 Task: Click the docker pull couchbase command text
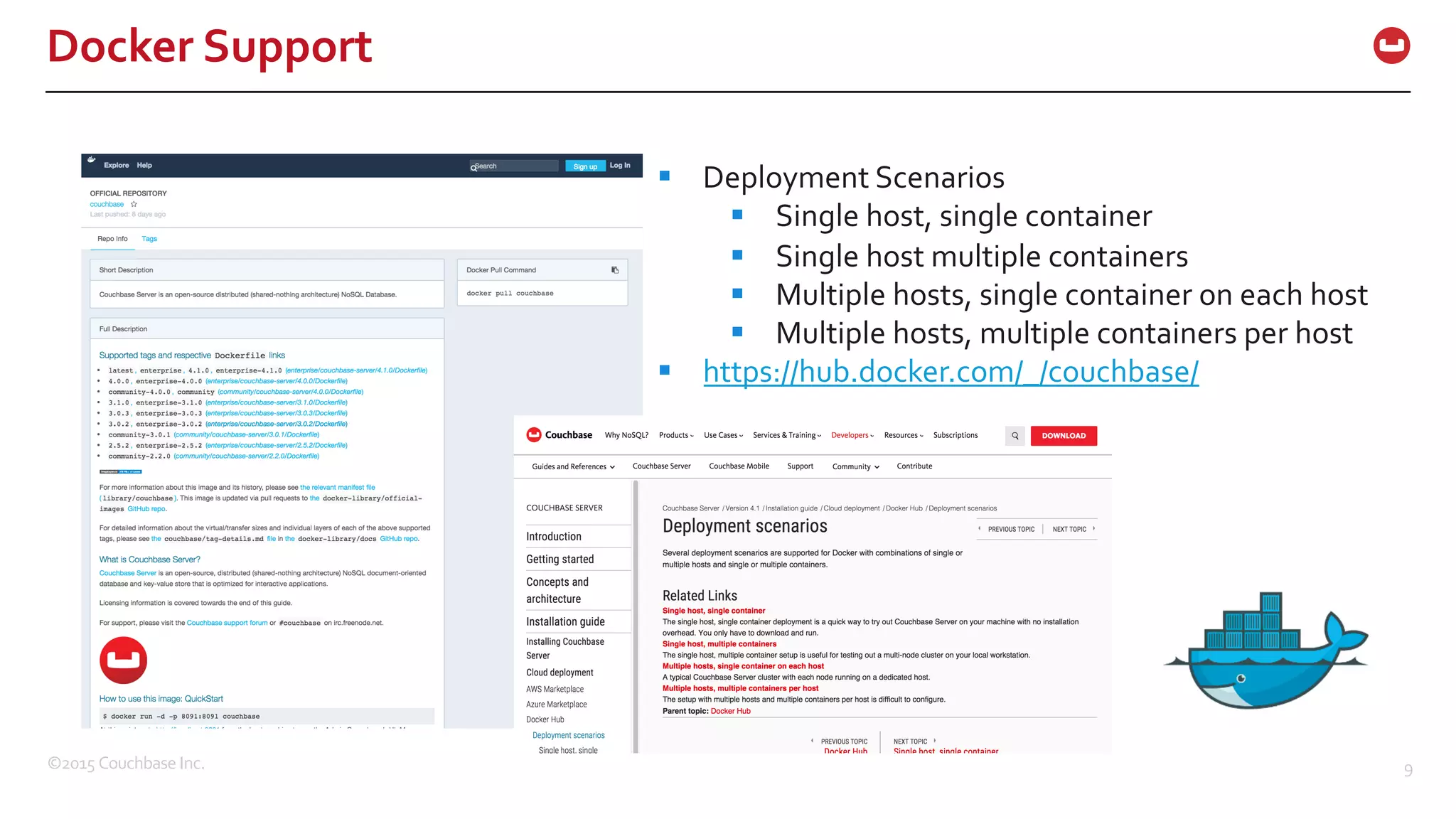510,294
